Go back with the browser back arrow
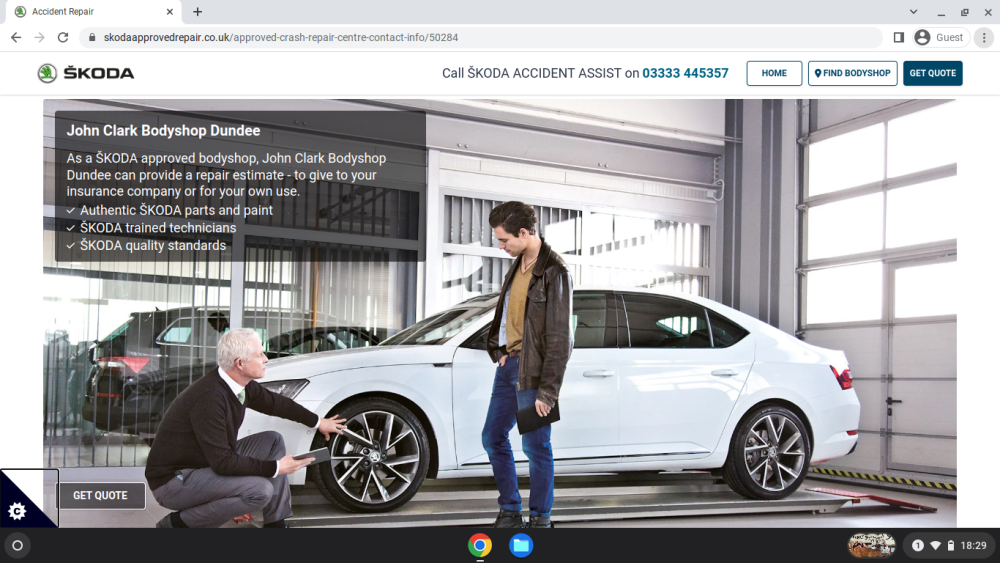The width and height of the screenshot is (1000, 563). point(16,38)
